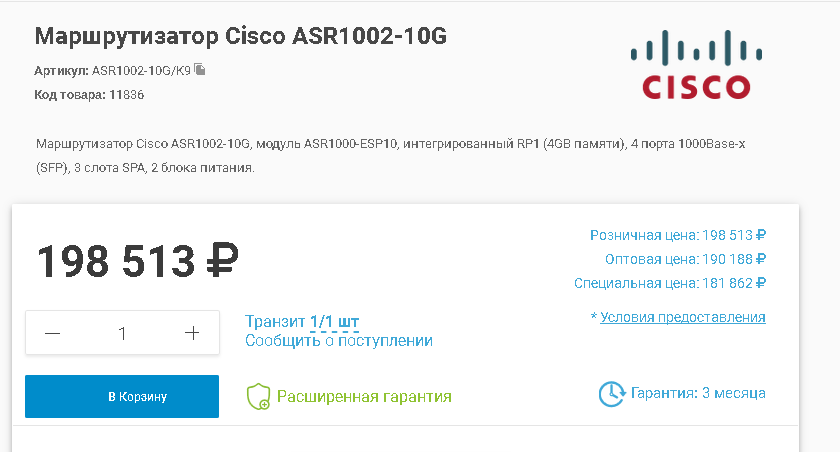Click the green shield extended warranty icon

[x=258, y=397]
